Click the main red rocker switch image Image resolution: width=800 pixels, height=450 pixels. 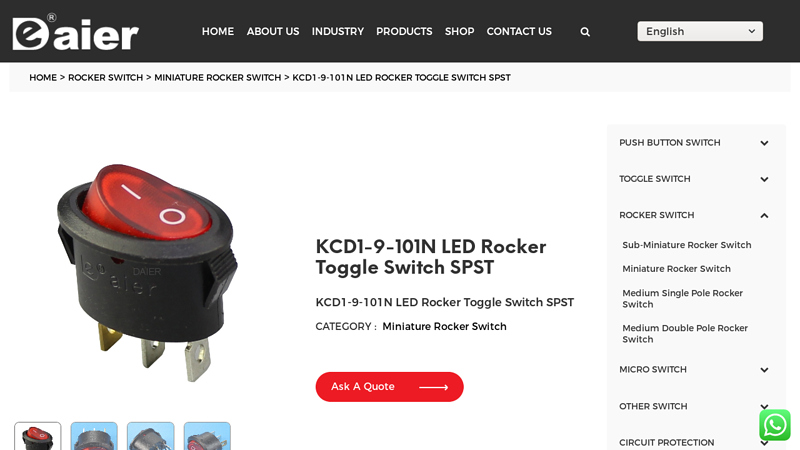147,272
